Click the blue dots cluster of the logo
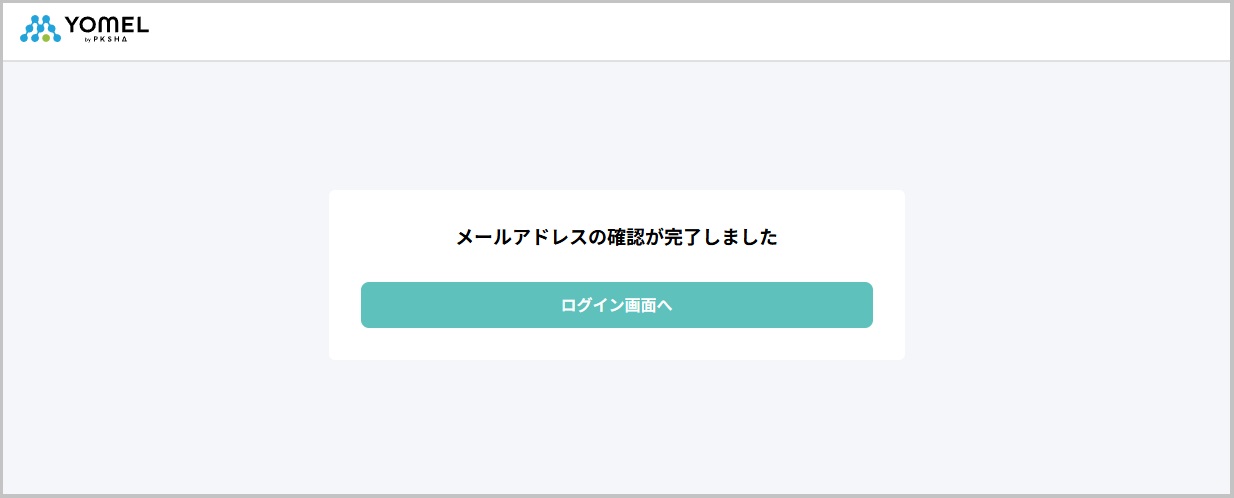The width and height of the screenshot is (1234, 498). [40, 27]
